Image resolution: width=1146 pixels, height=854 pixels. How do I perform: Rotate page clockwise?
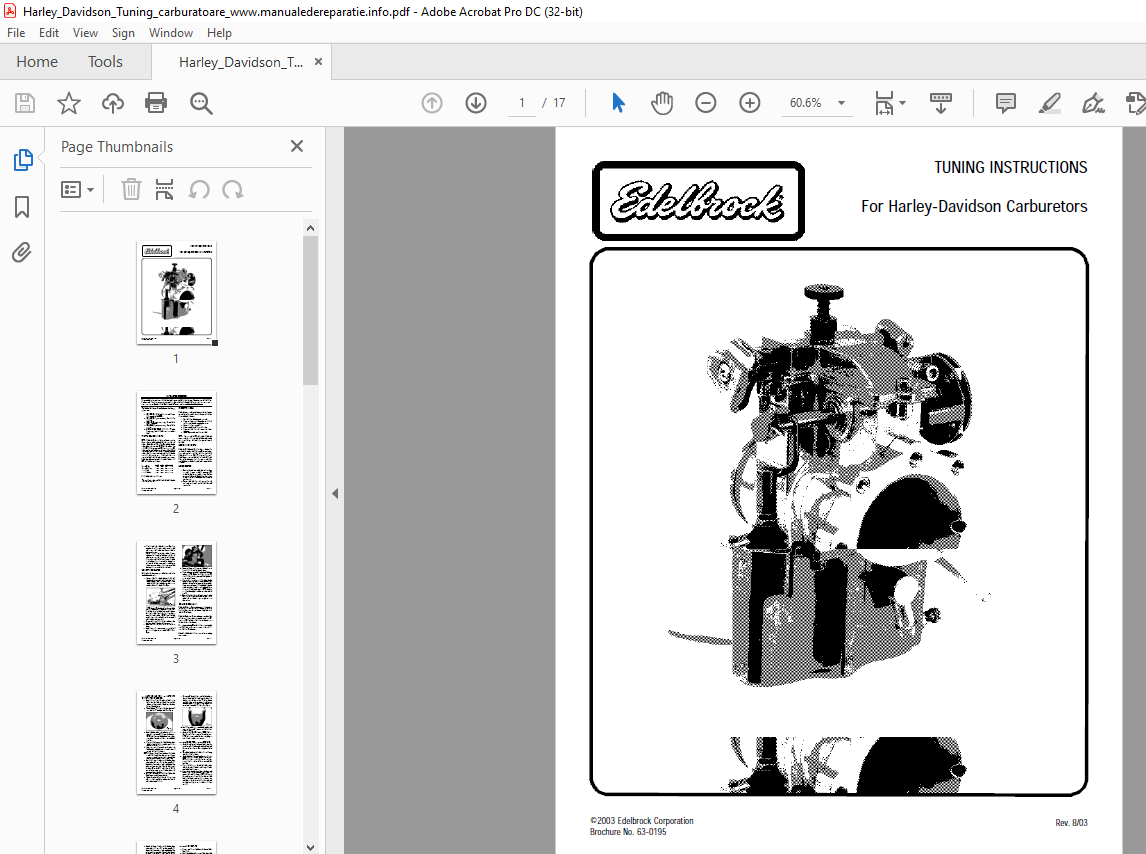[x=233, y=190]
